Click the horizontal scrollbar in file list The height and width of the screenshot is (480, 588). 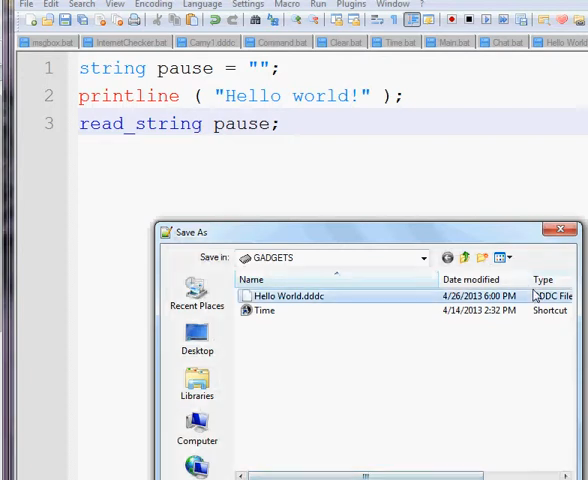coord(366,476)
